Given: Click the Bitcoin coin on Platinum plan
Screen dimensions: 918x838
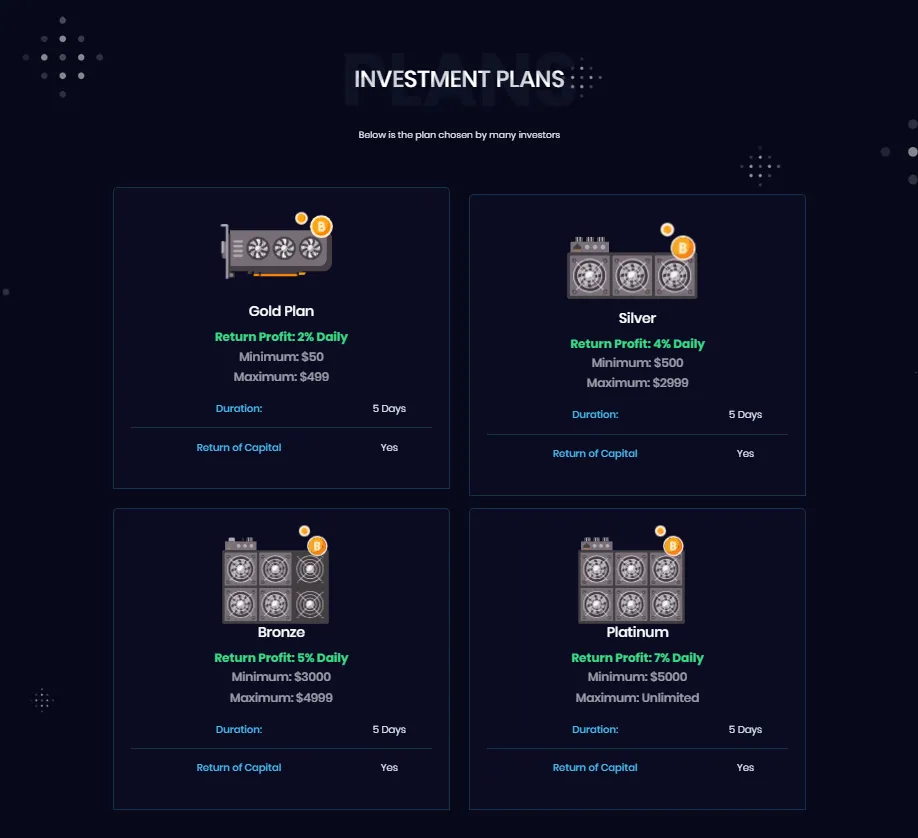Looking at the screenshot, I should click(673, 546).
